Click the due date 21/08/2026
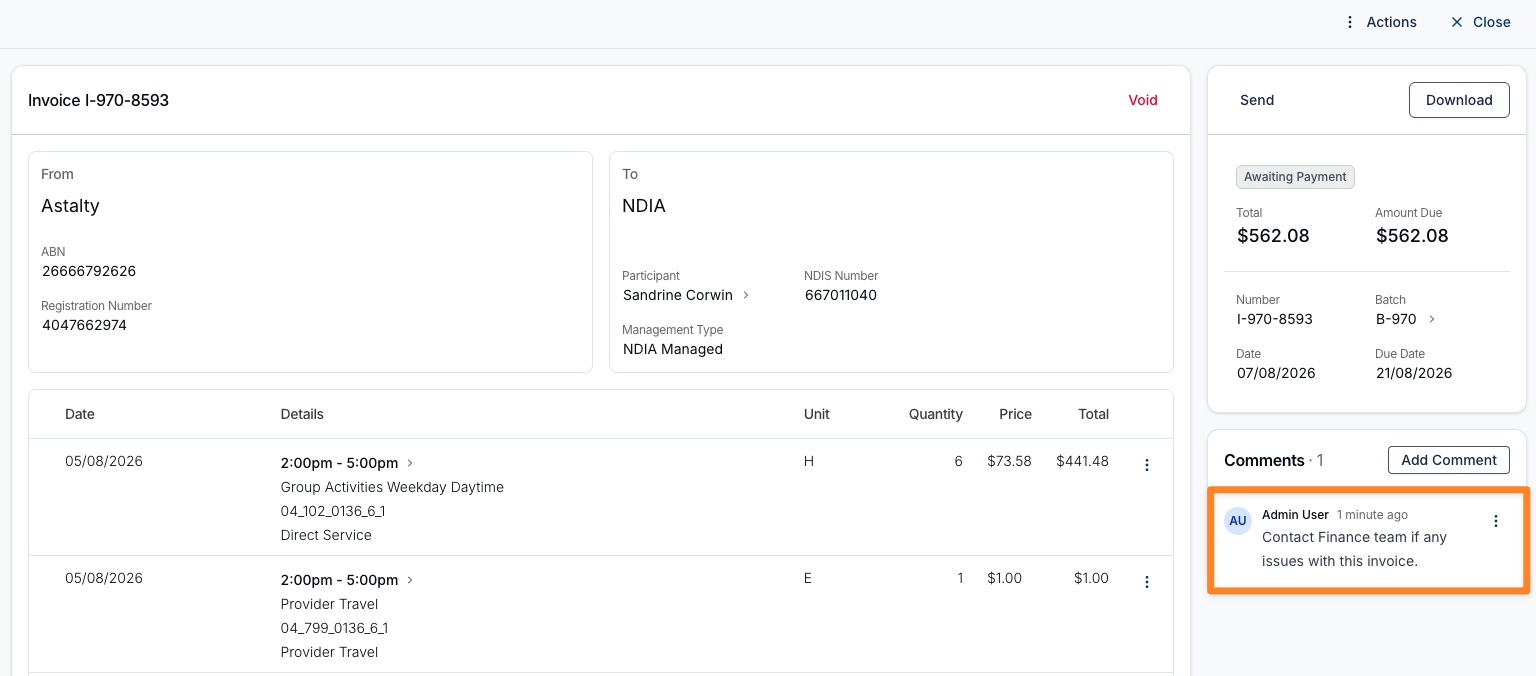Image resolution: width=1536 pixels, height=676 pixels. 1414,373
